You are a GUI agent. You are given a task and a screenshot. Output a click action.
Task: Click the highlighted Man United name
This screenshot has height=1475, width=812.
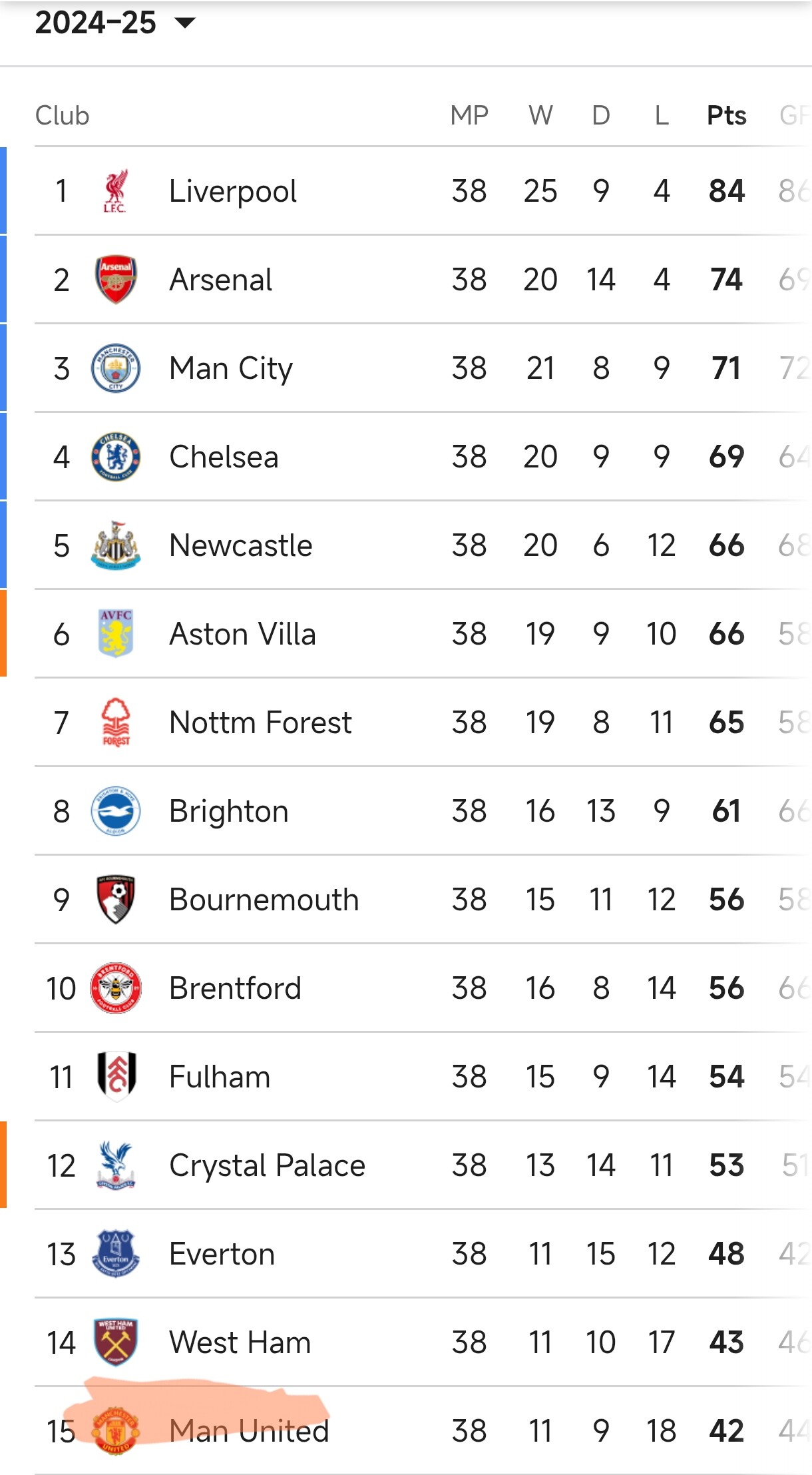tap(249, 1430)
